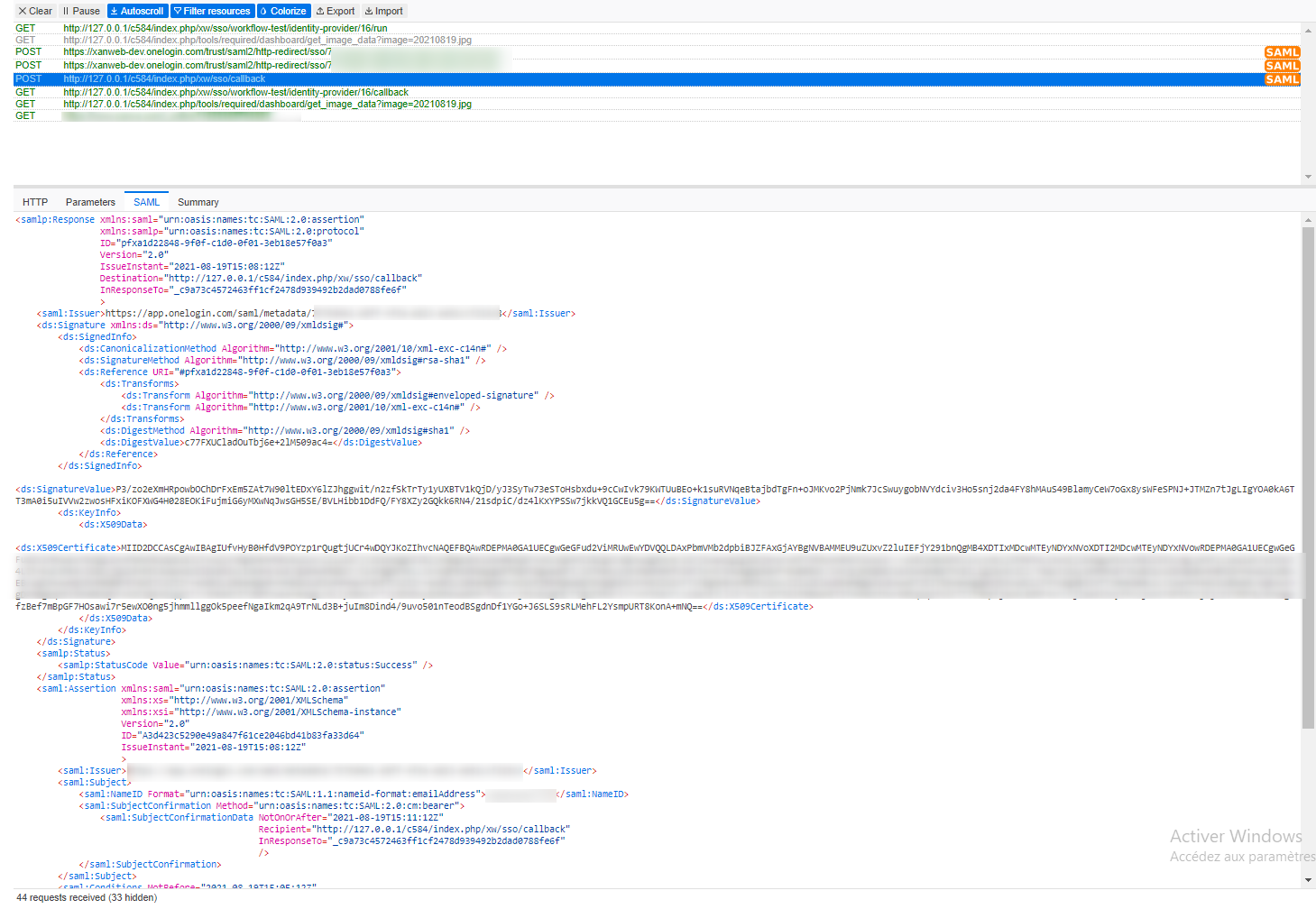Click SAML badge on selected callback row

(1282, 79)
